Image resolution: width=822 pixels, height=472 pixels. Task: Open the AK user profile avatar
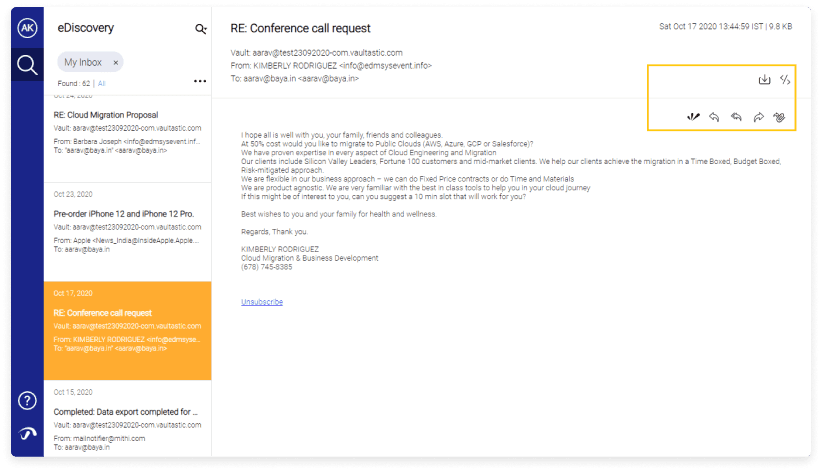28,29
